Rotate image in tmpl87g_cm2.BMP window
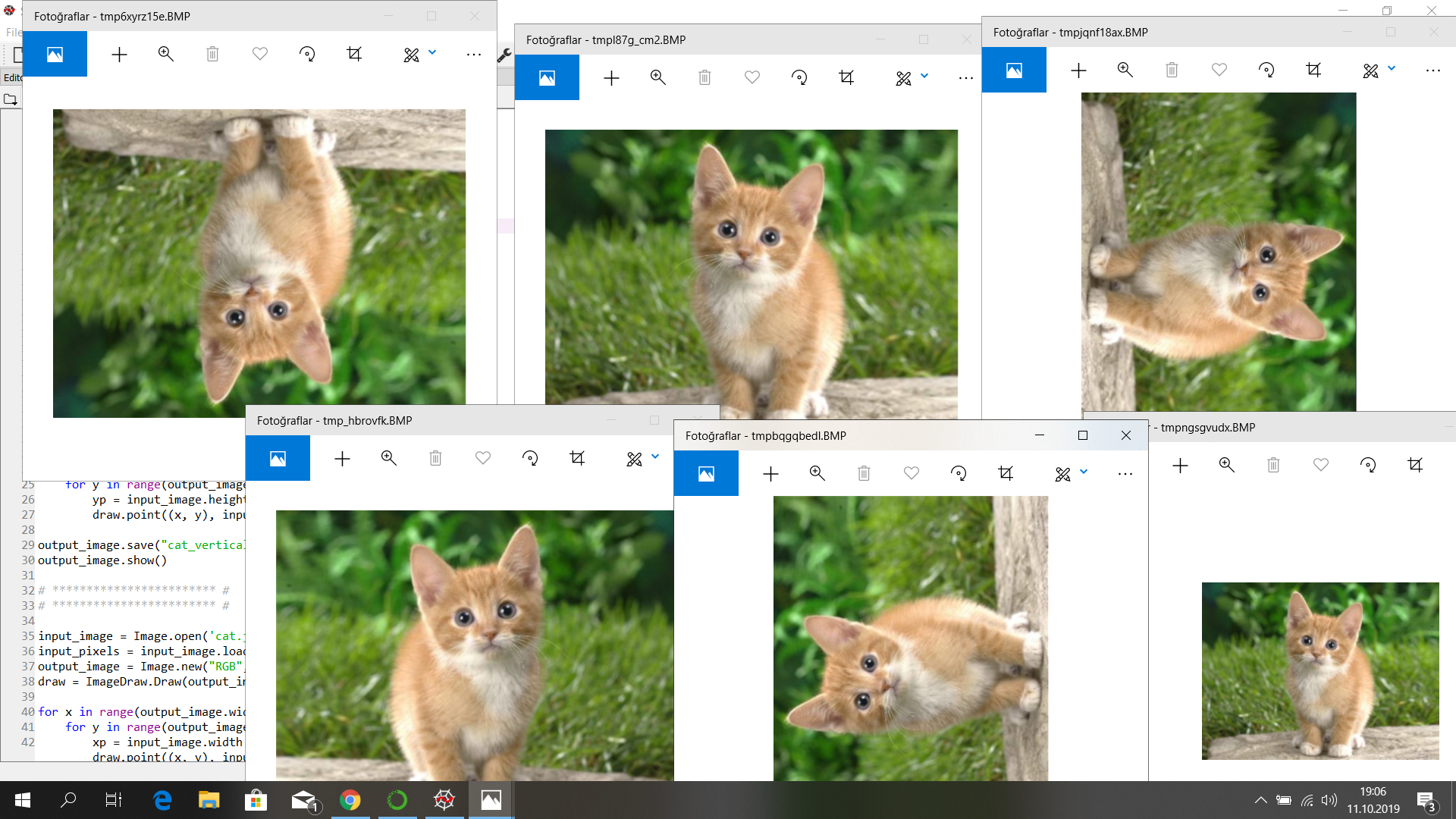Screen dimensions: 1456x819 tap(799, 77)
